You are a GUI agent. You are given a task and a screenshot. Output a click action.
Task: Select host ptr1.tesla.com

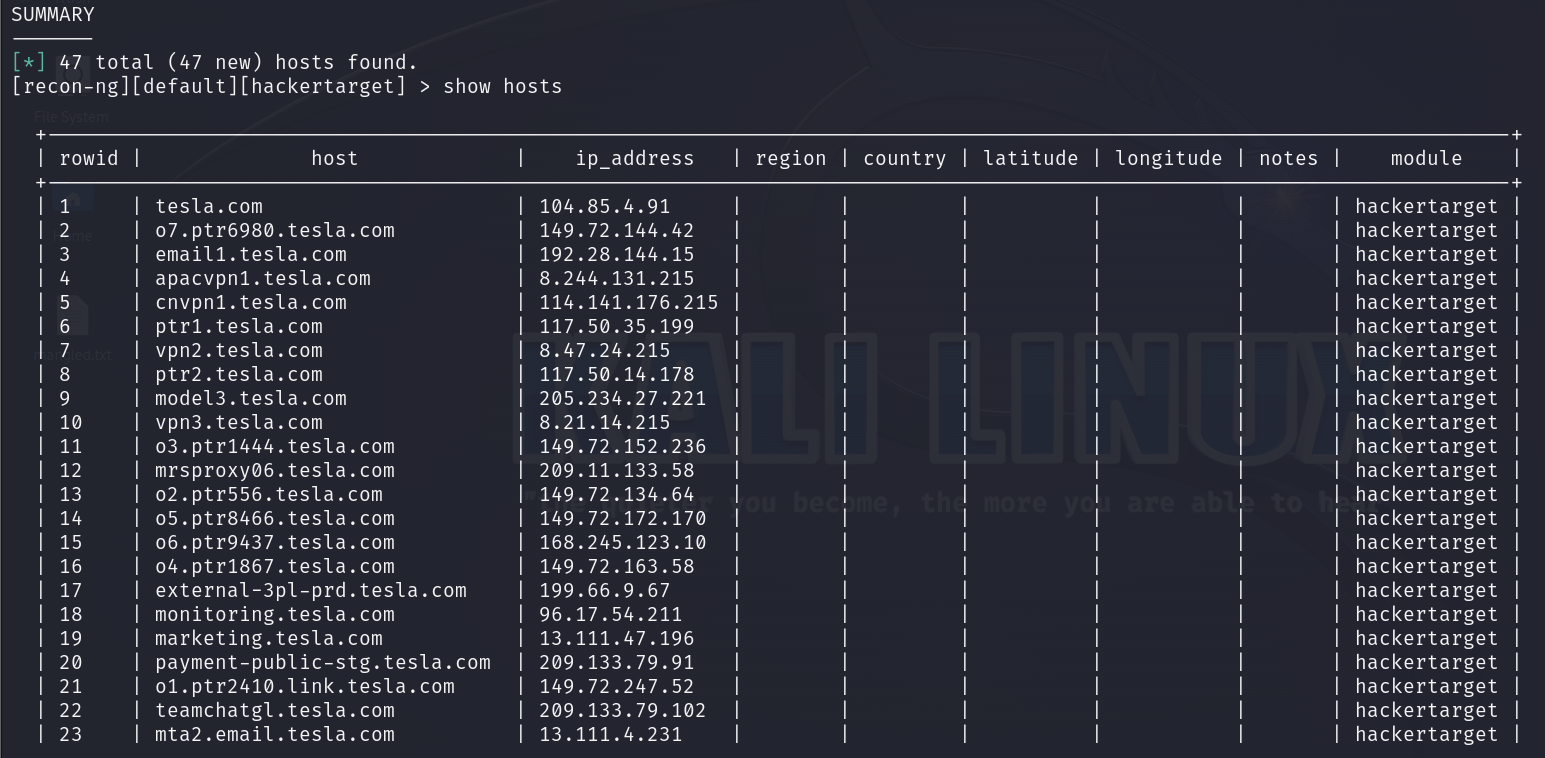239,326
